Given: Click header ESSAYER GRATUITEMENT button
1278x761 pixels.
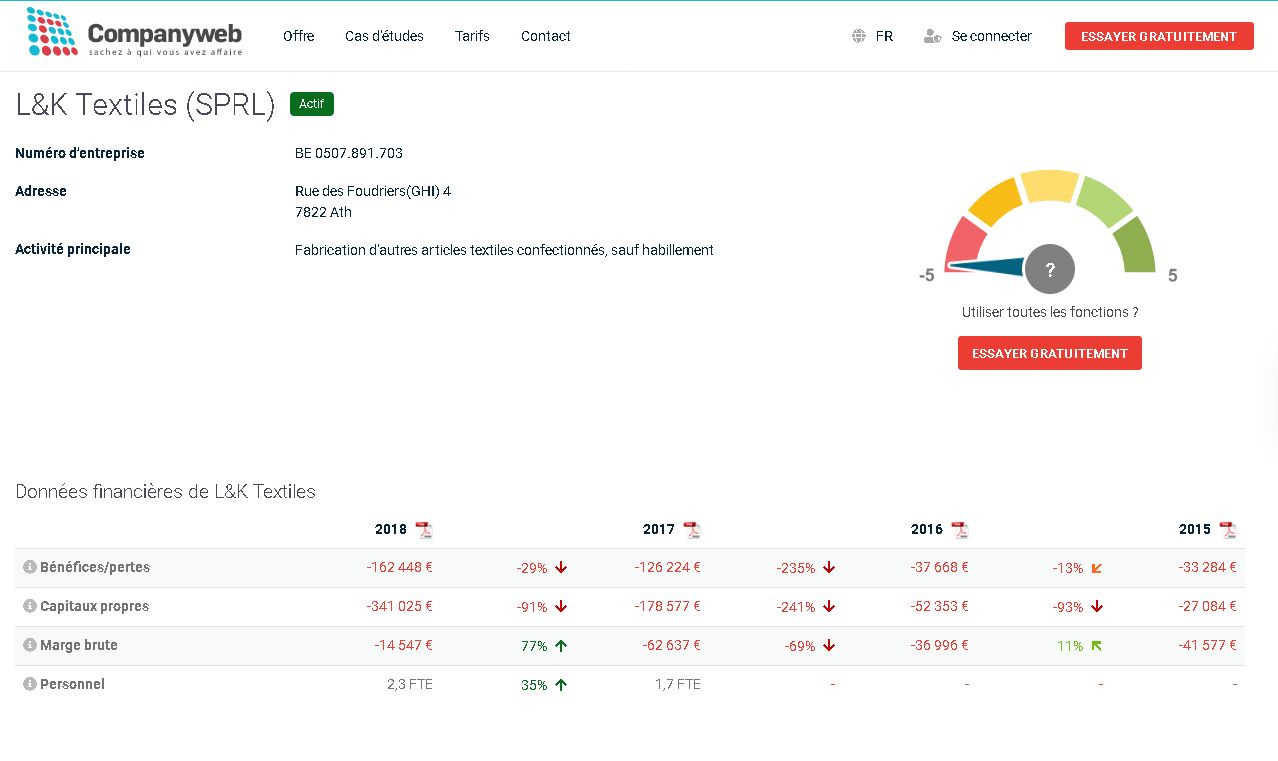Looking at the screenshot, I should (x=1159, y=36).
